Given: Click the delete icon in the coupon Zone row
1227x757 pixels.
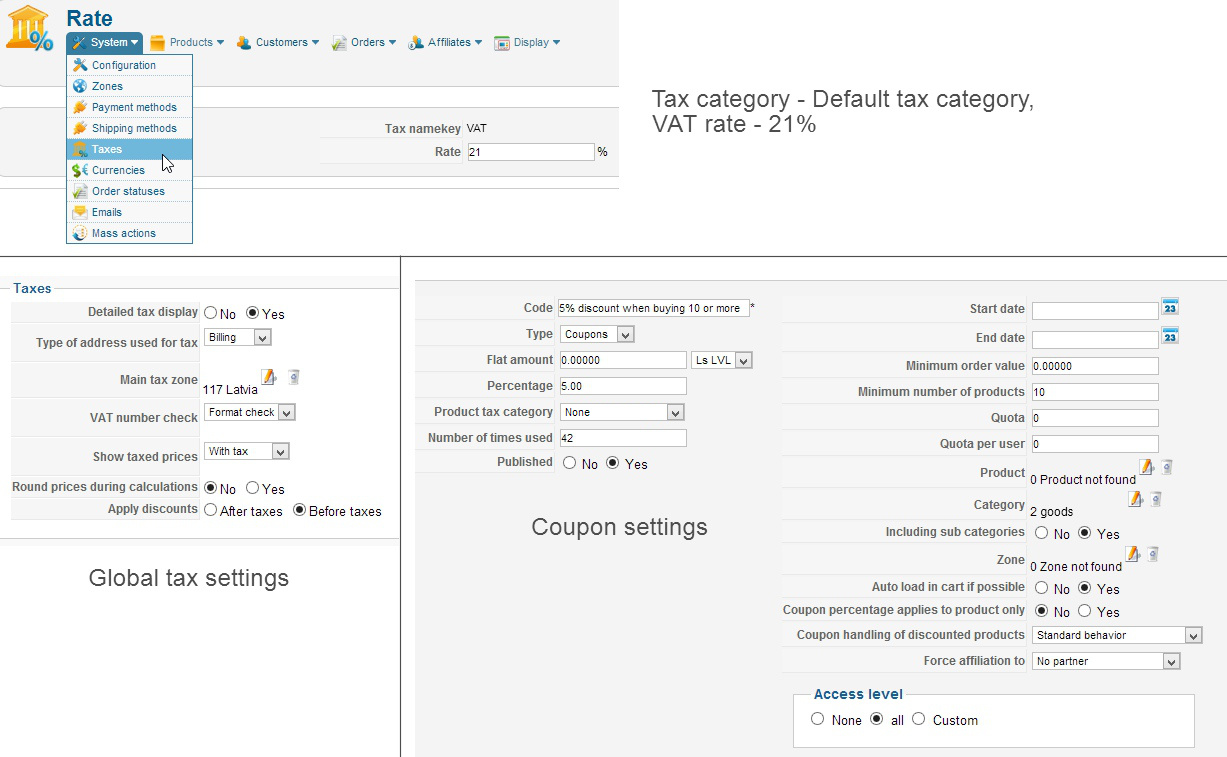Looking at the screenshot, I should [x=1153, y=553].
